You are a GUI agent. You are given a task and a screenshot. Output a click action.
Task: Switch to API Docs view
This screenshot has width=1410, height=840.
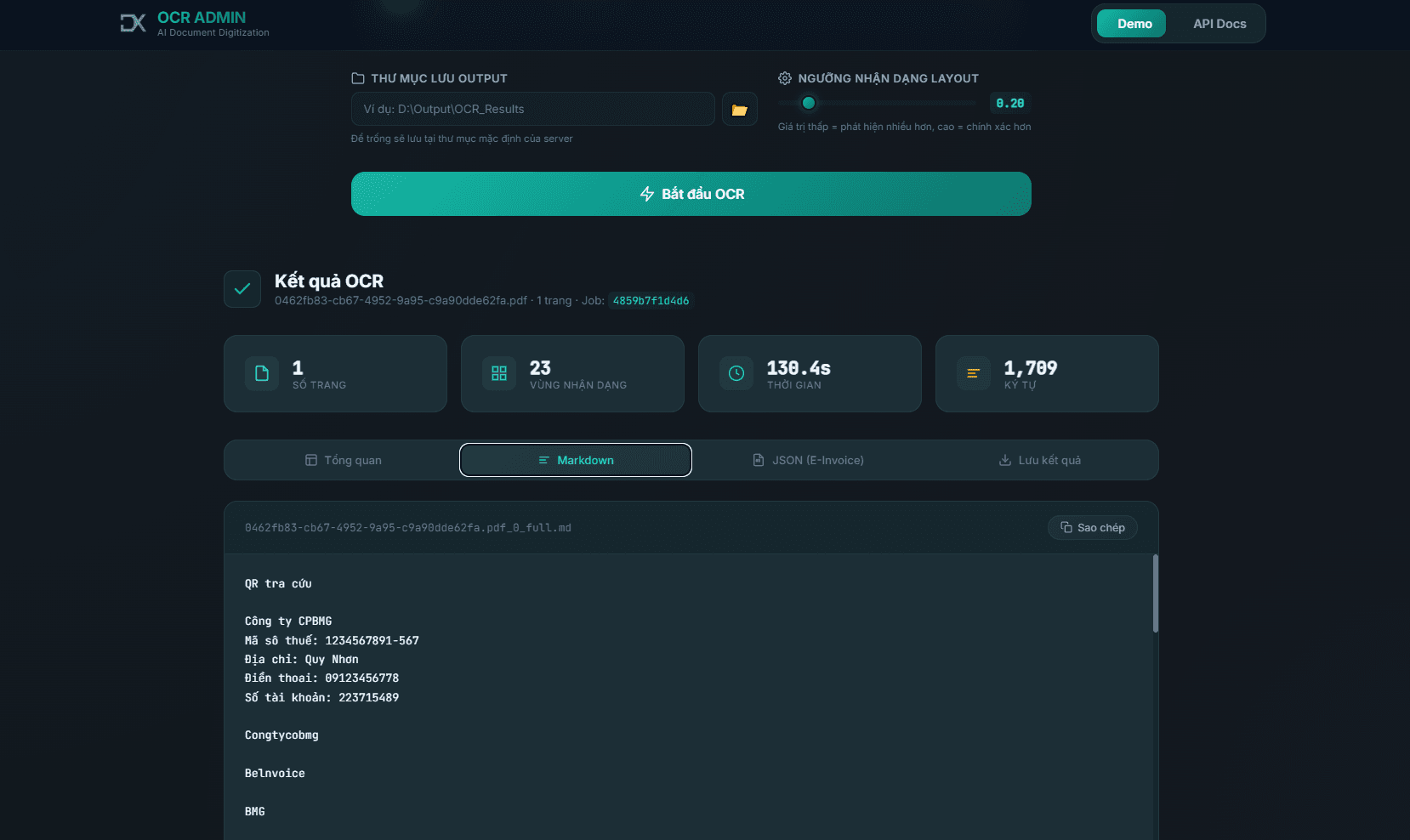pos(1219,24)
